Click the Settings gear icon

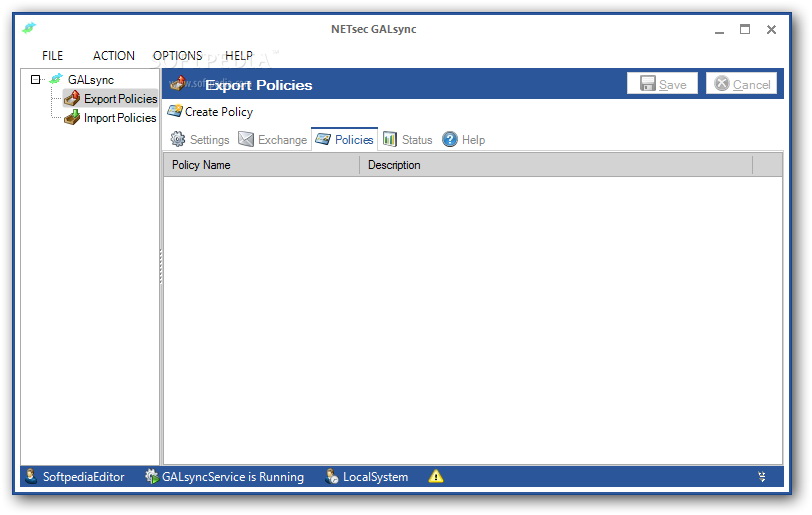click(178, 139)
